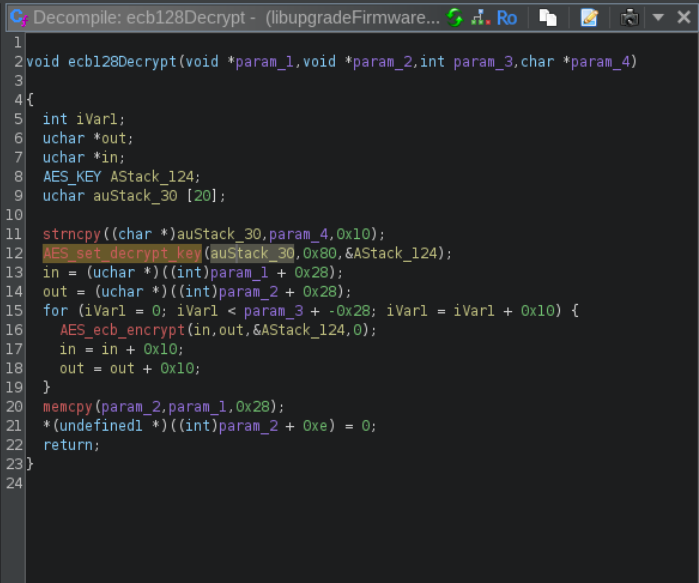Click the 0x80 constant on line 12
The height and width of the screenshot is (583, 699).
(320, 253)
